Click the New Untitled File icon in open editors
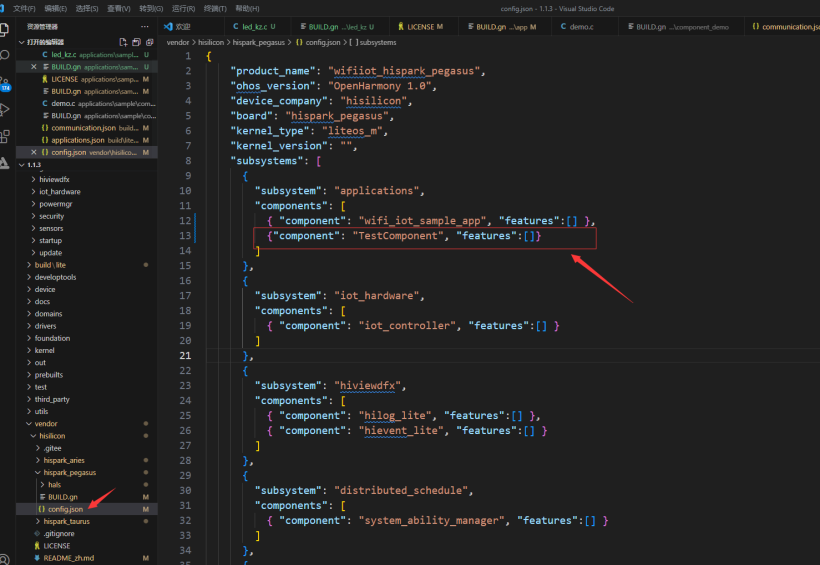This screenshot has height=565, width=820. 123,42
